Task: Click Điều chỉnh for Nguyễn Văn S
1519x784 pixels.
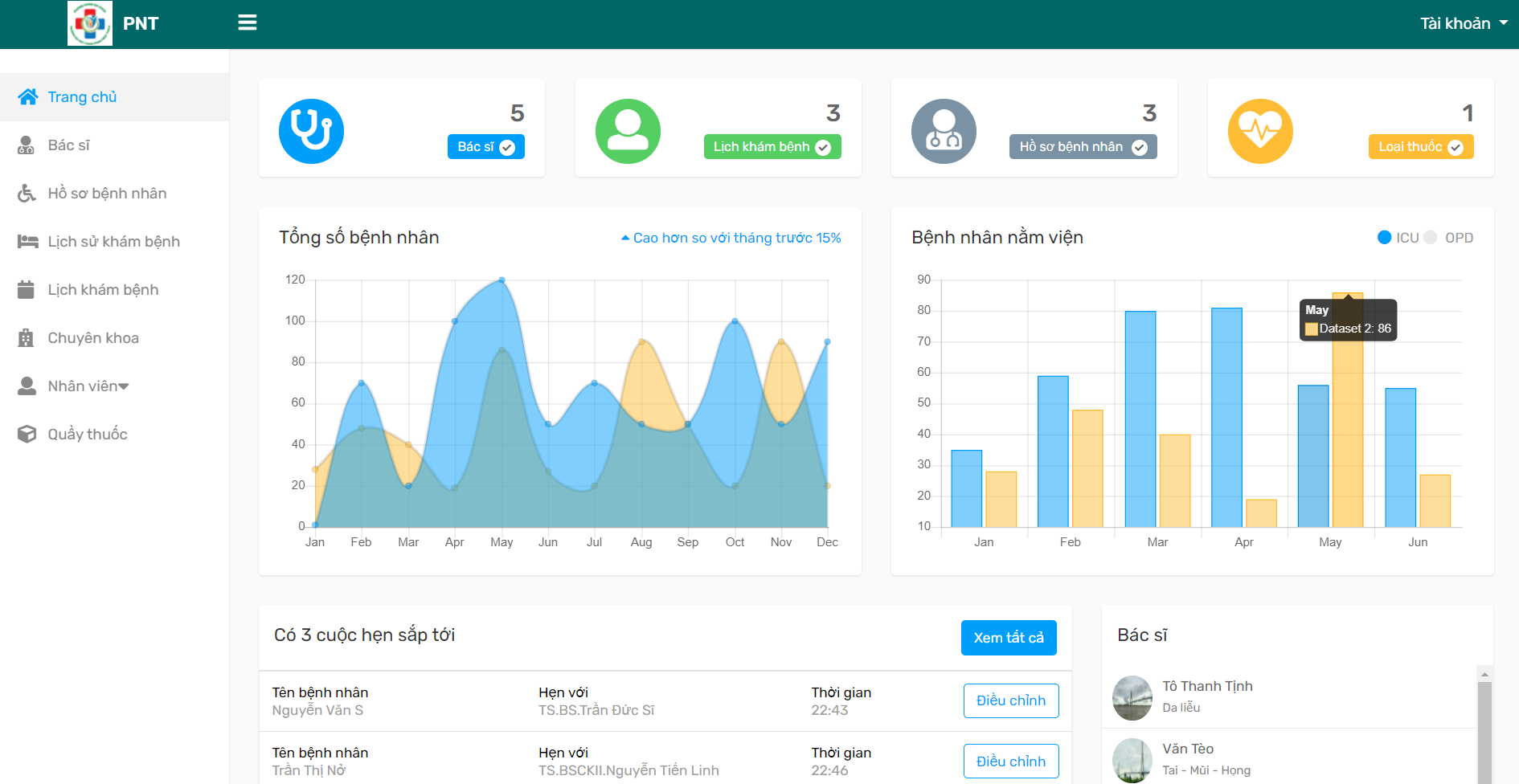Action: pos(1011,700)
